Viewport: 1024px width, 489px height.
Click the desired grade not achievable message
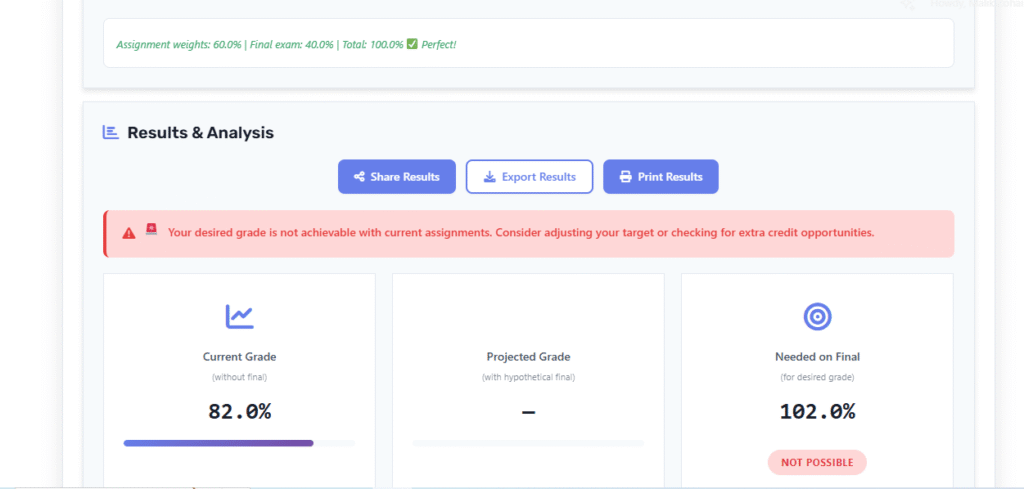(521, 233)
